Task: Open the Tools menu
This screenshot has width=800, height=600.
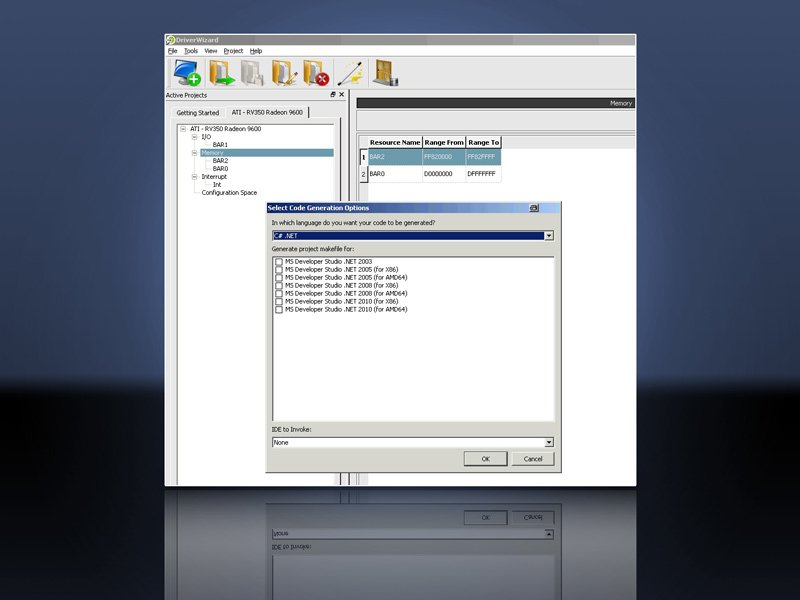Action: [191, 51]
